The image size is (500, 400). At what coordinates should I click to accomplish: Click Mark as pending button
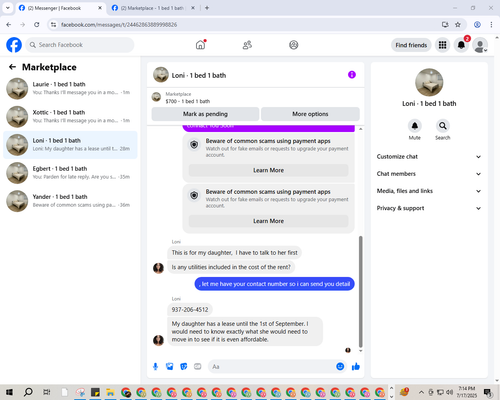point(205,114)
